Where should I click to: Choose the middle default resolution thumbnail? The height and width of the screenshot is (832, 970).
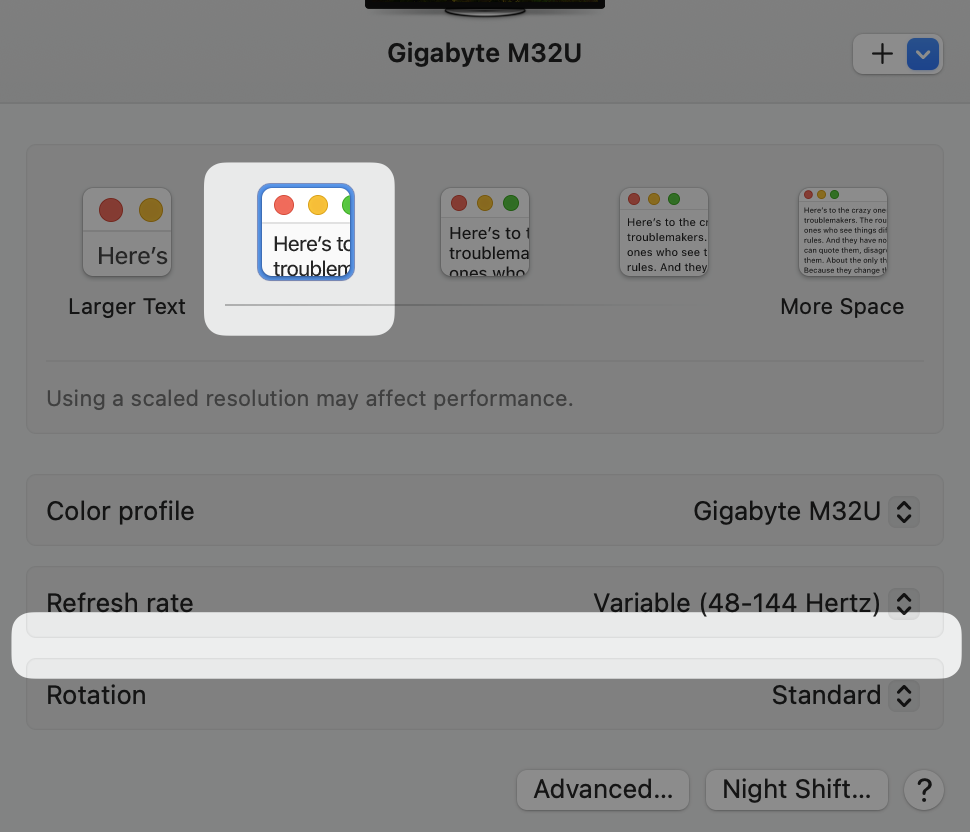click(485, 232)
